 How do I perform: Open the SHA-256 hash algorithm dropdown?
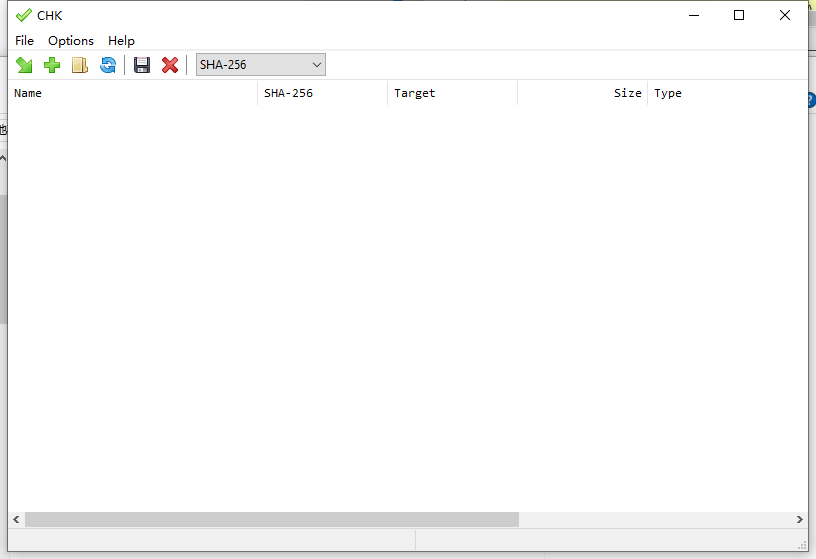click(x=261, y=65)
